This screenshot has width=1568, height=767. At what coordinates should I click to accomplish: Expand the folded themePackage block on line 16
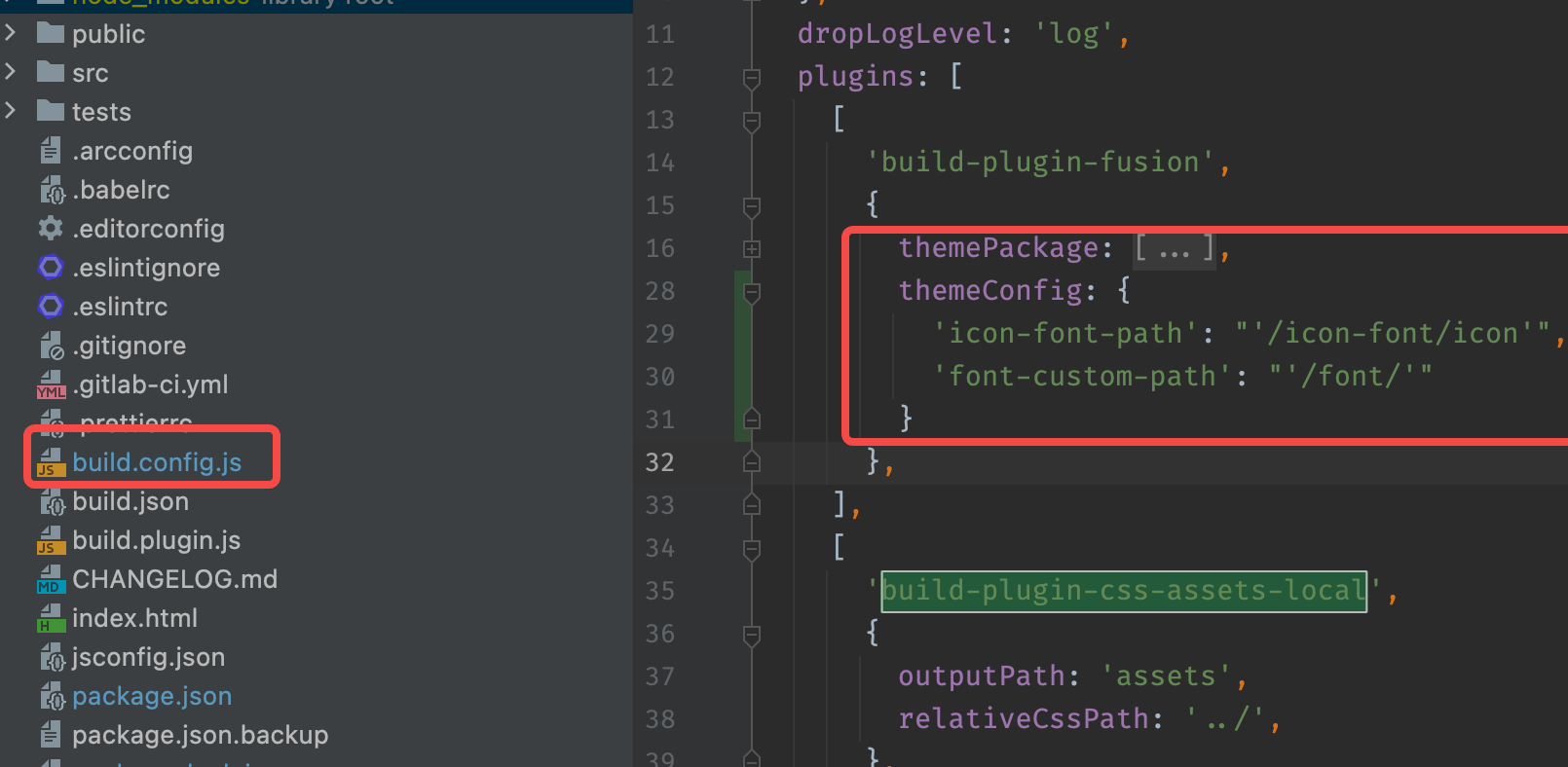coord(752,249)
